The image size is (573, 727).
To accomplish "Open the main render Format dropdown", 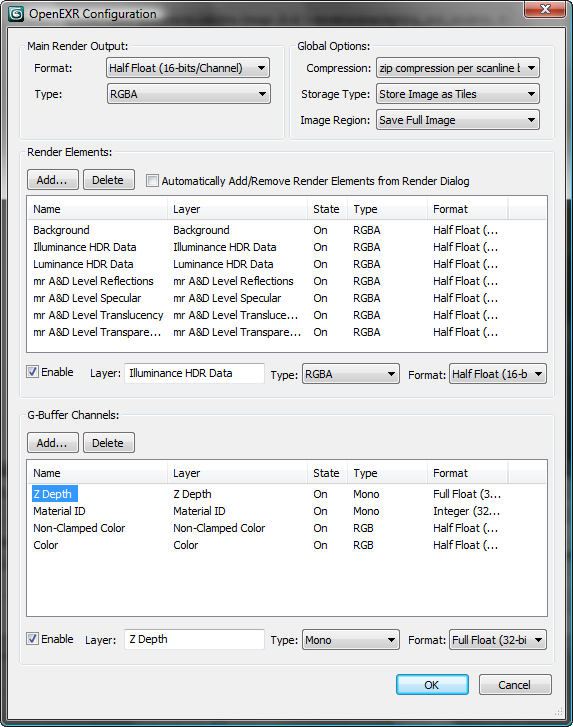I will [x=188, y=68].
